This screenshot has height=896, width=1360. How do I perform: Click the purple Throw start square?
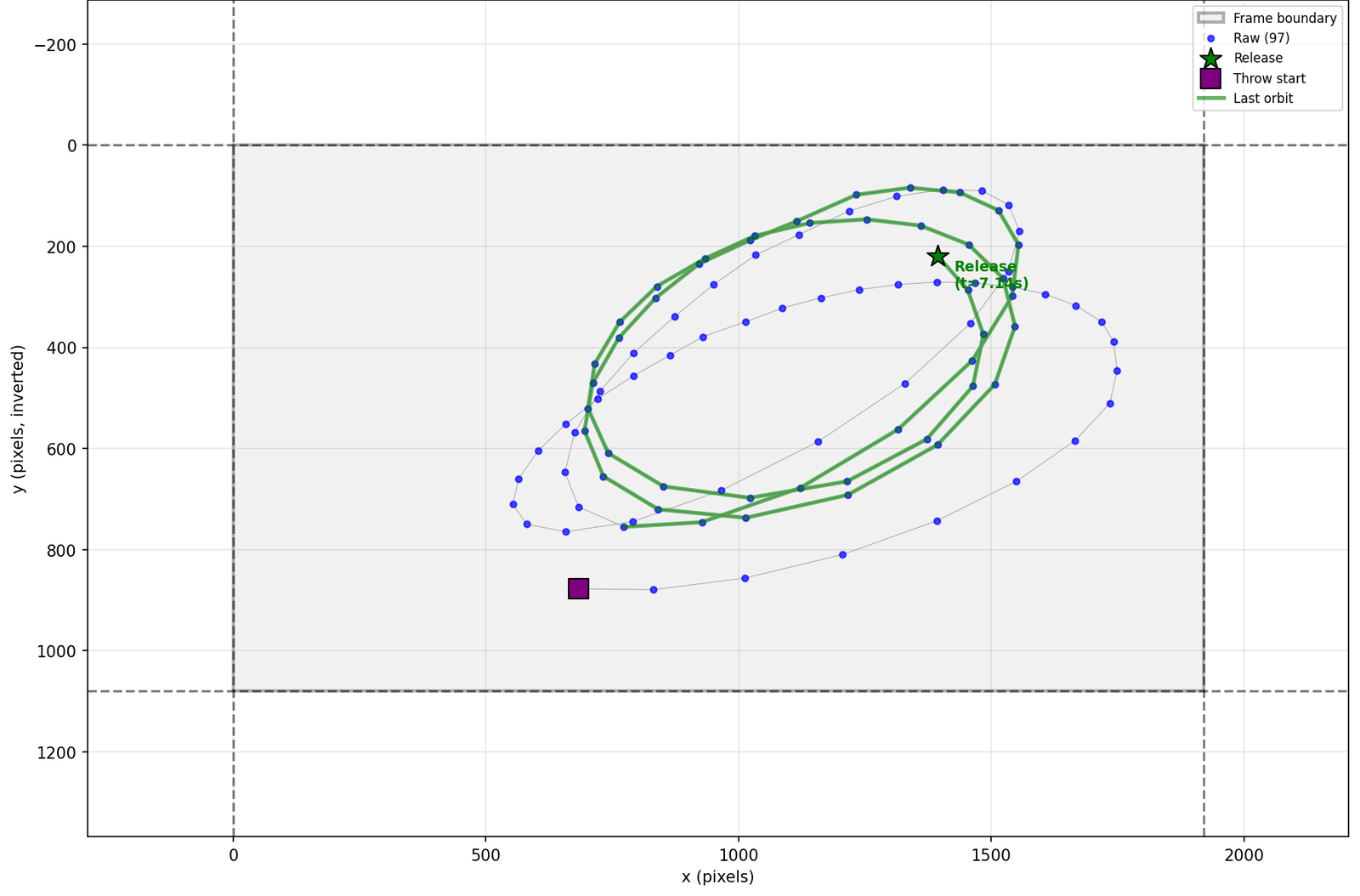tap(578, 588)
